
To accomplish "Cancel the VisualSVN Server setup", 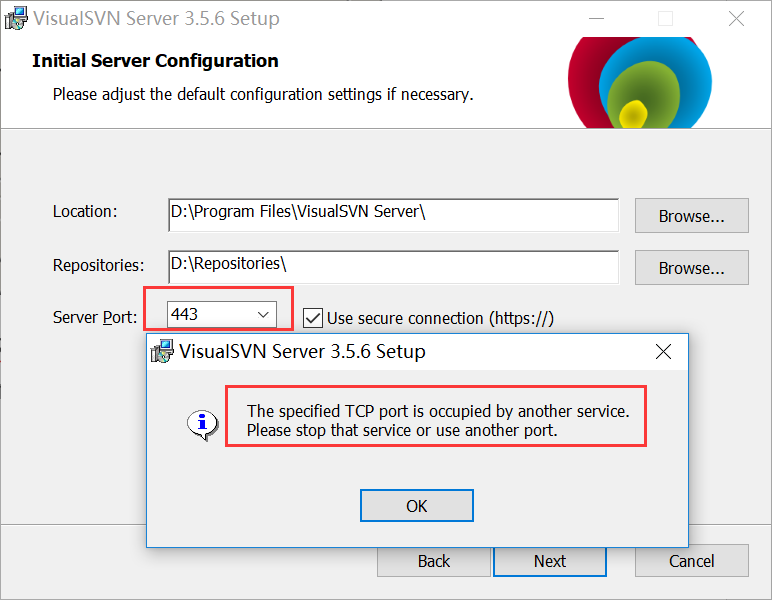I will coord(691,561).
